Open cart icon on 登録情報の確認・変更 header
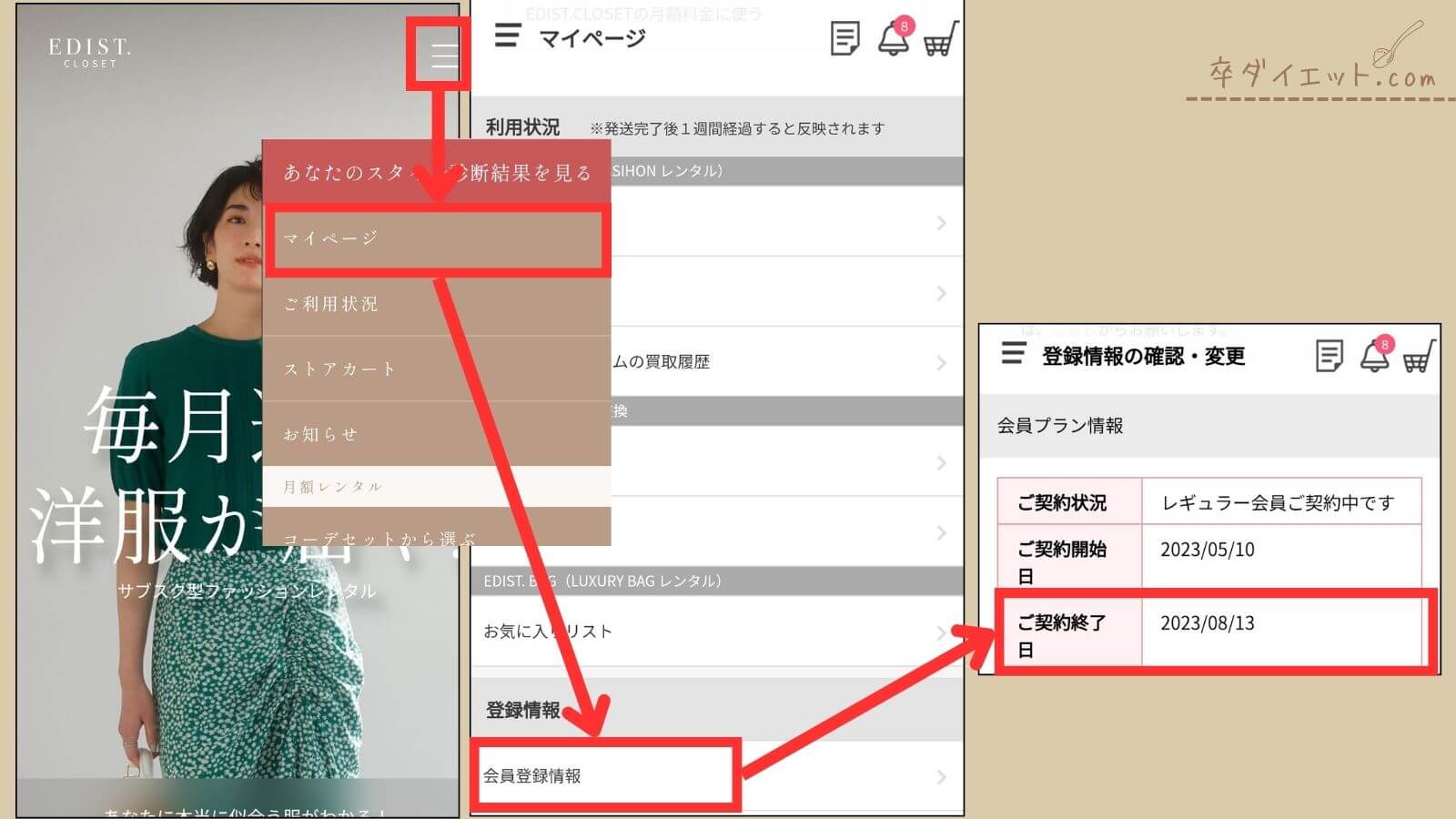Image resolution: width=1456 pixels, height=819 pixels. [1420, 356]
